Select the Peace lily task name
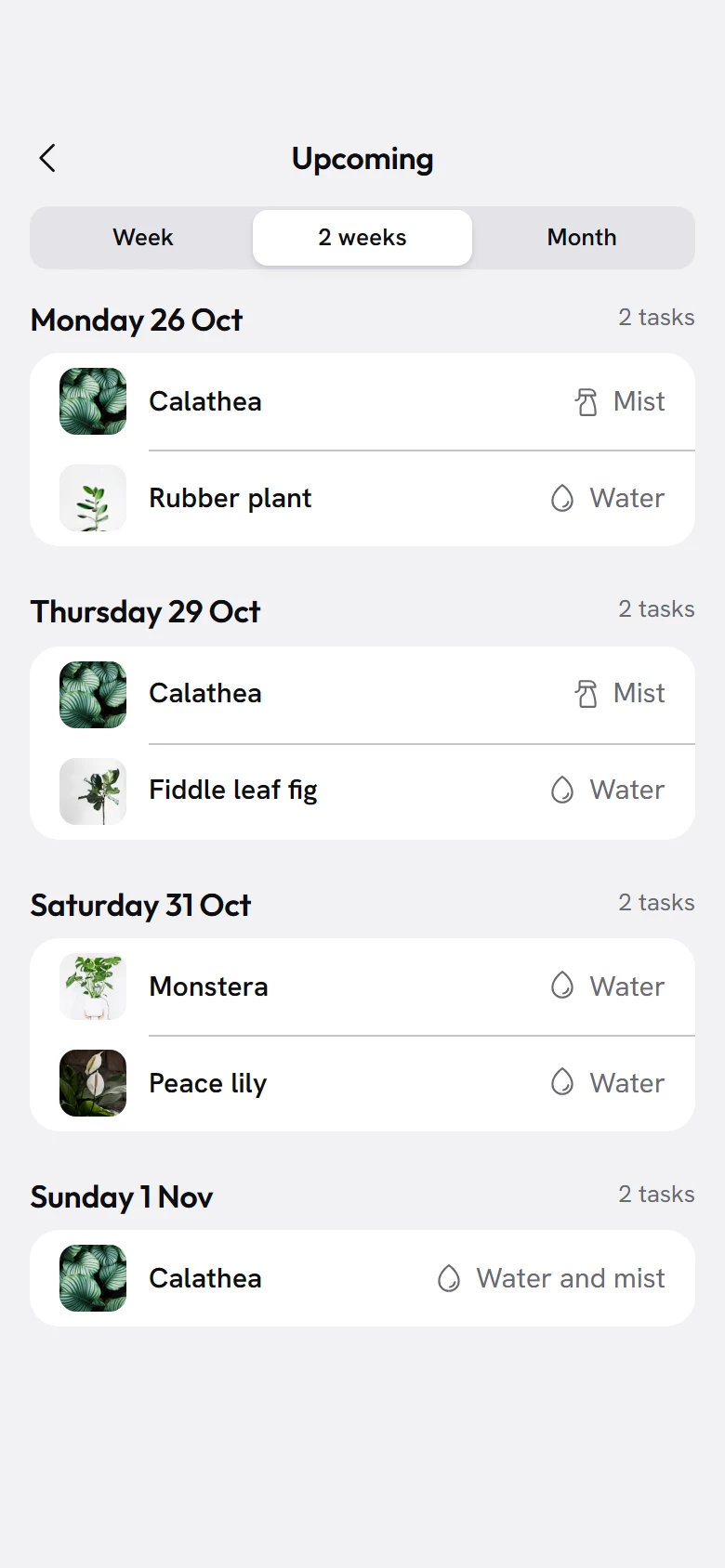 (208, 1083)
